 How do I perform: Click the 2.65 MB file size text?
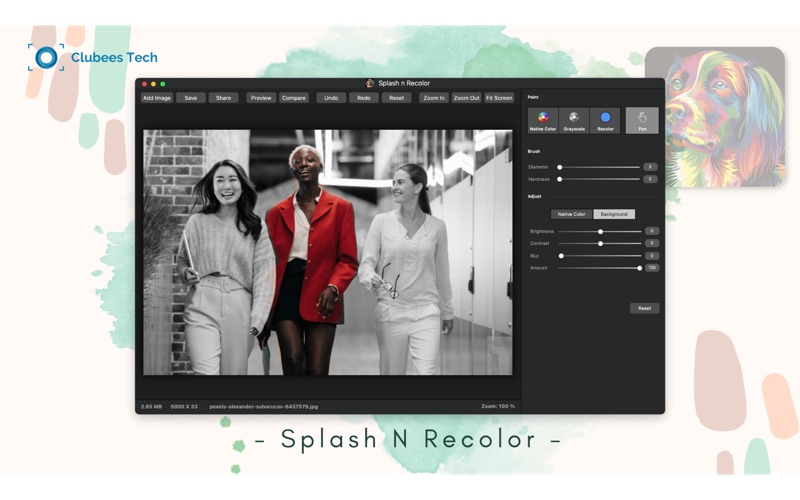pyautogui.click(x=151, y=407)
